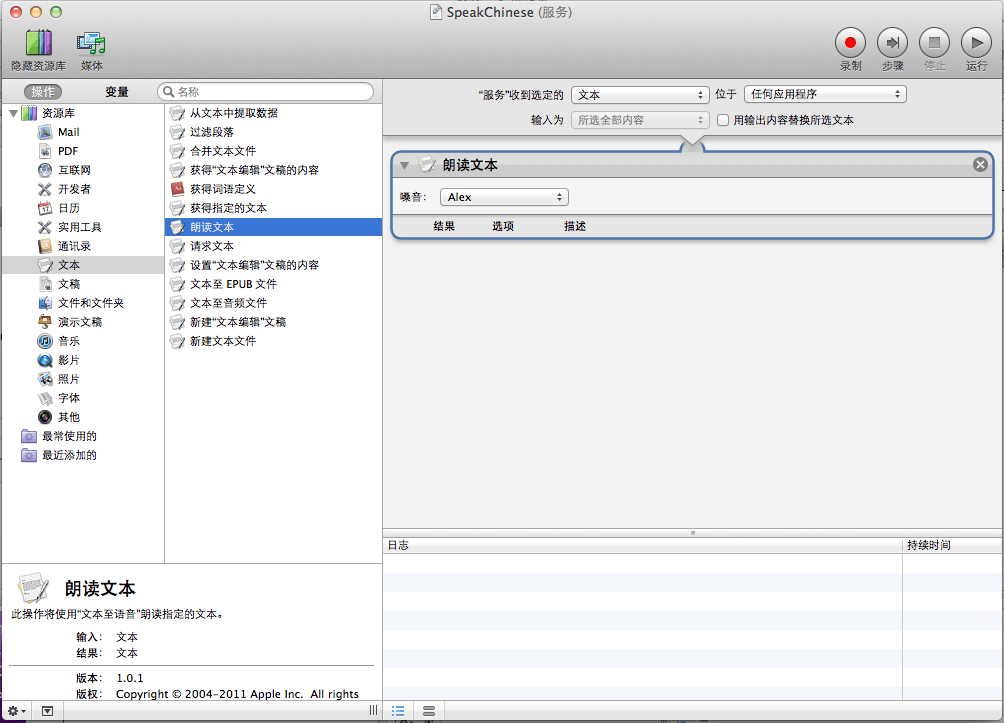Open the 结果 tab of the action
Viewport: 1004px width, 723px height.
pyautogui.click(x=444, y=226)
